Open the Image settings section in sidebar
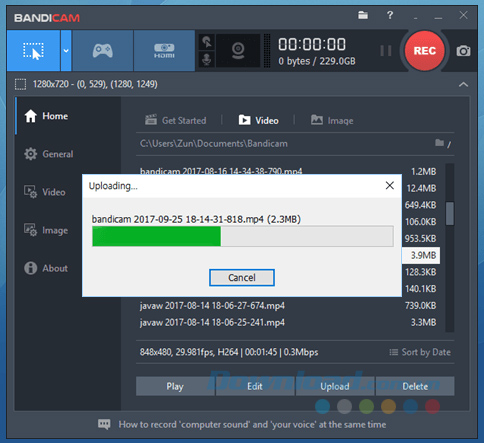Image resolution: width=484 pixels, height=443 pixels. 46,230
